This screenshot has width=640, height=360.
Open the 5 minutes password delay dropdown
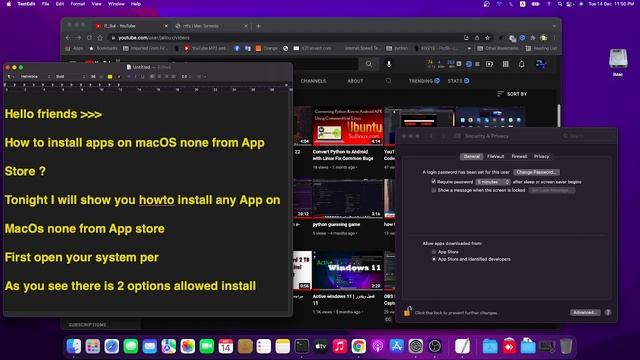click(x=493, y=182)
